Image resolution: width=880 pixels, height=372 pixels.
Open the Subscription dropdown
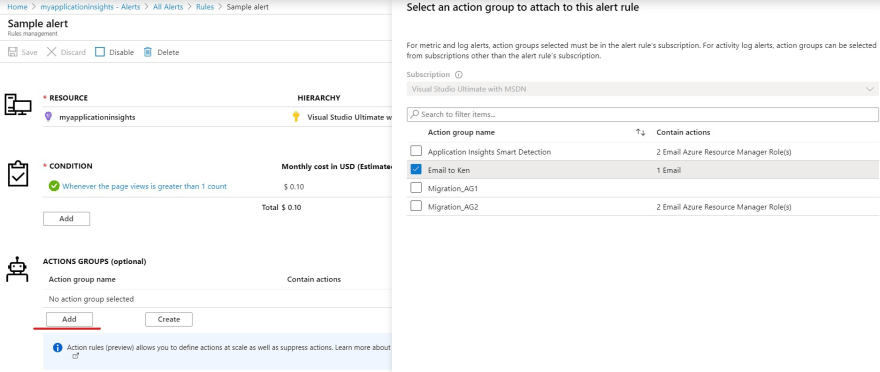point(643,89)
